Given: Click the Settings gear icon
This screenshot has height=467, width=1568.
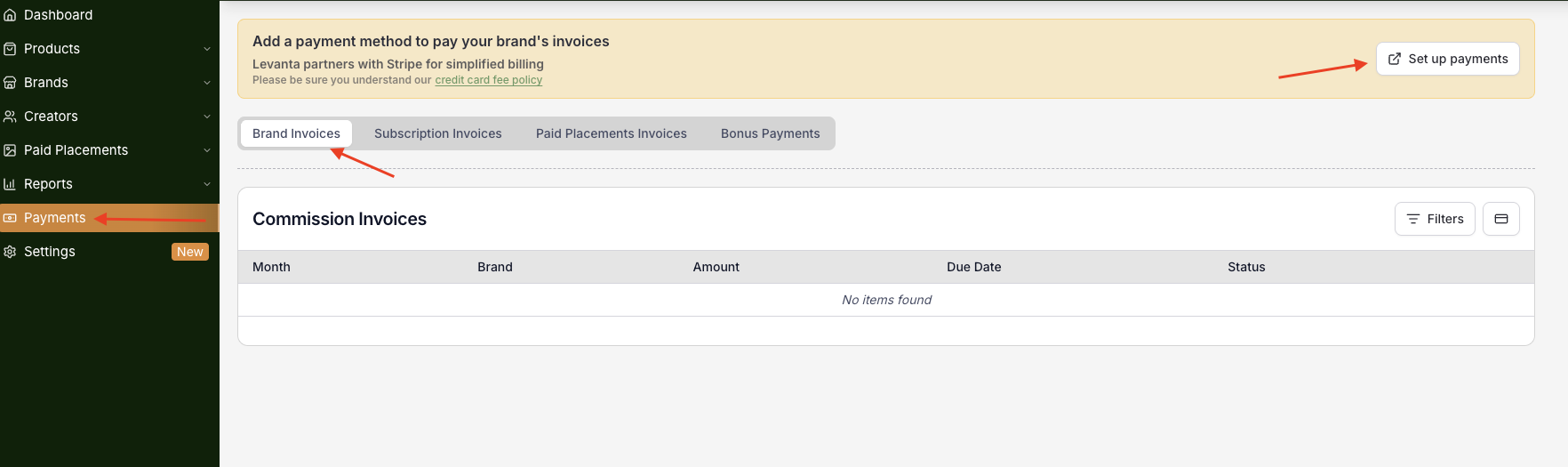Looking at the screenshot, I should [x=10, y=252].
